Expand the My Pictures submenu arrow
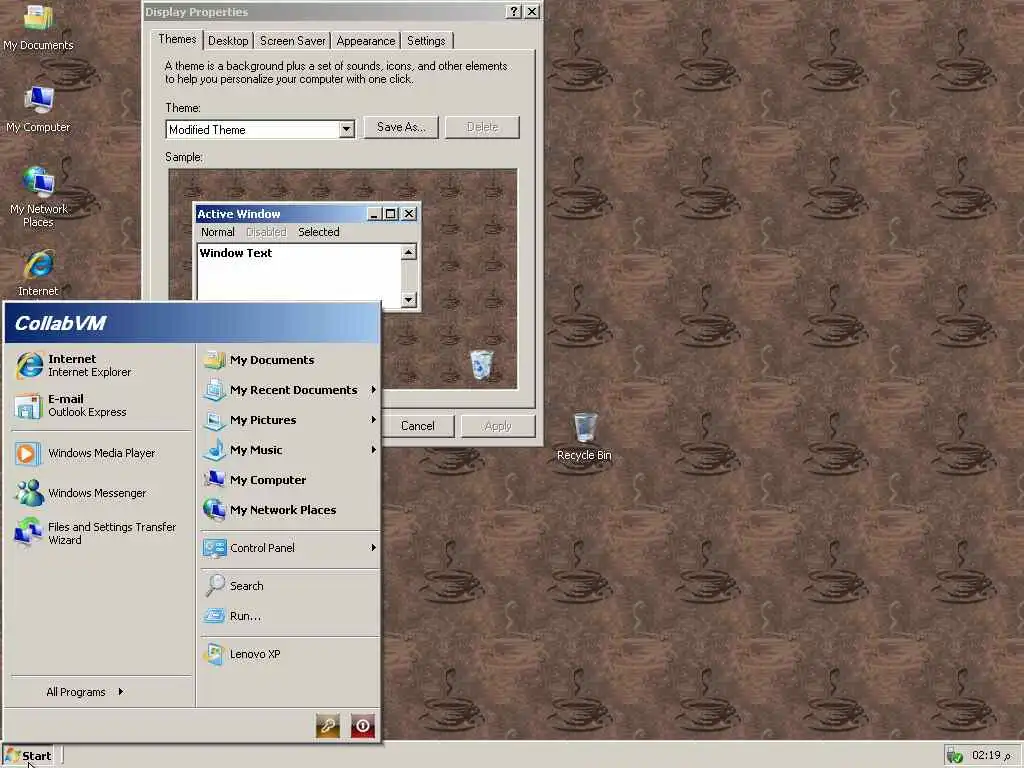This screenshot has height=768, width=1024. point(374,420)
